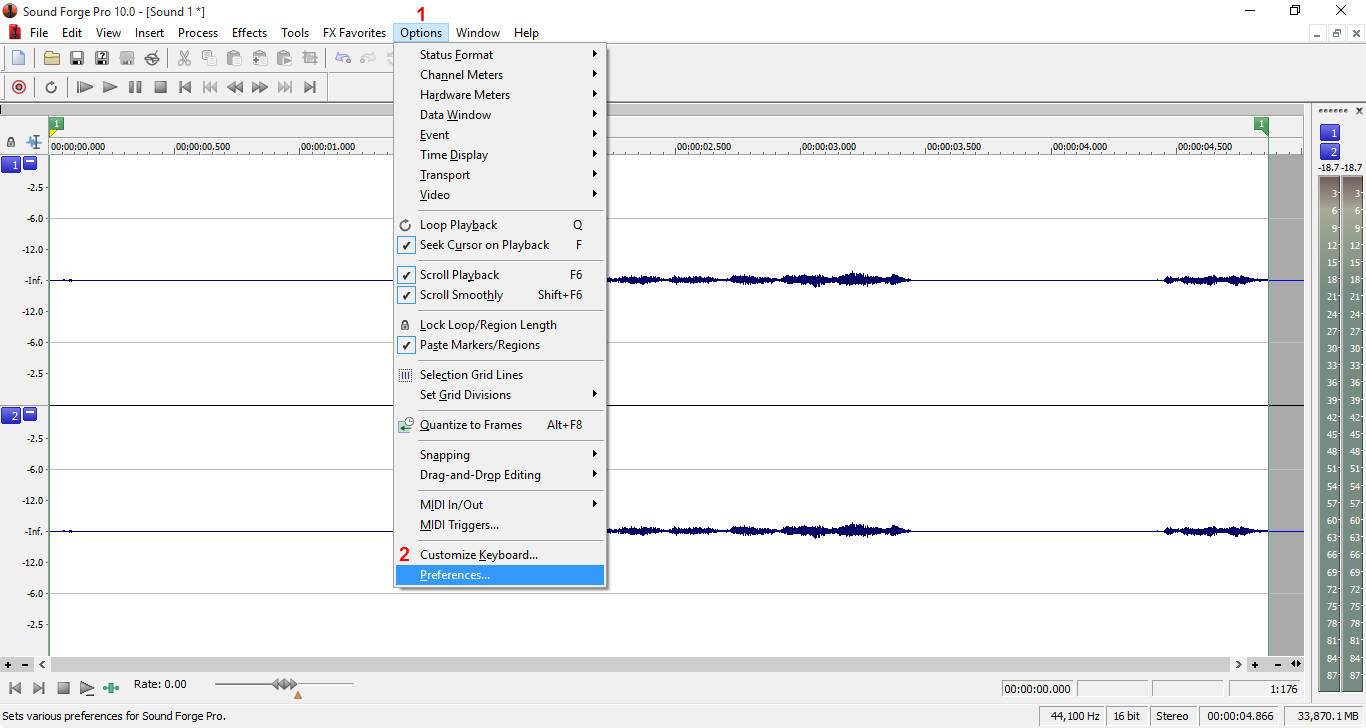Click the New file toolbar icon
The width and height of the screenshot is (1366, 728).
click(18, 58)
